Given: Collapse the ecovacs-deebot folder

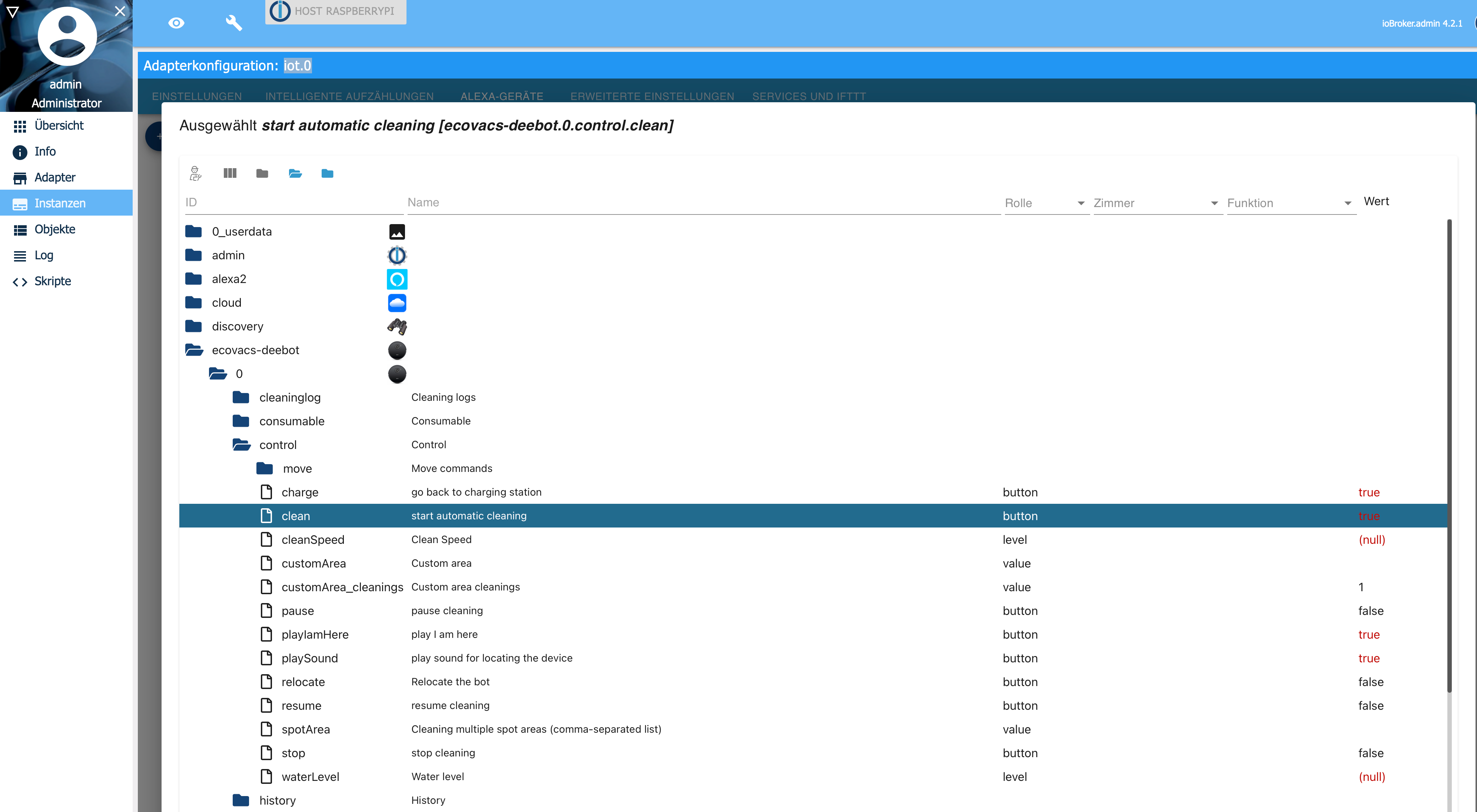Looking at the screenshot, I should click(195, 350).
